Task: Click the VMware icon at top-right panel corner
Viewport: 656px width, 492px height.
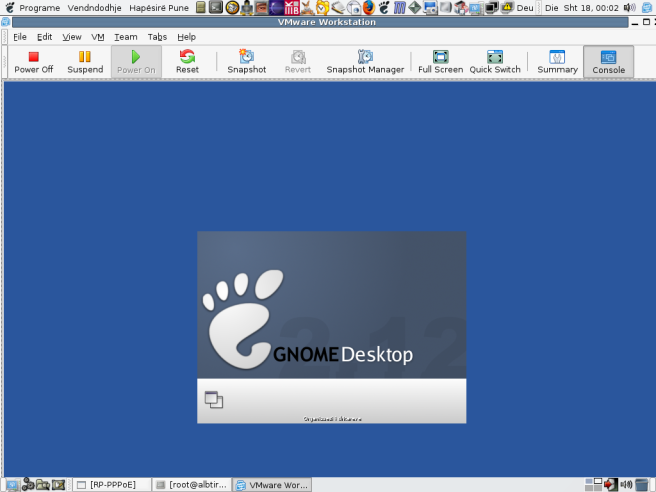Action: click(x=647, y=8)
